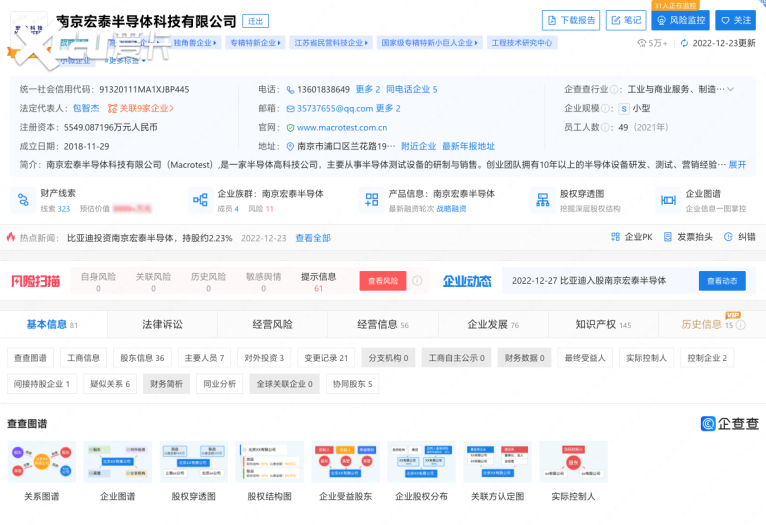Open the 财产线索 icon
The width and height of the screenshot is (766, 525).
pyautogui.click(x=23, y=200)
